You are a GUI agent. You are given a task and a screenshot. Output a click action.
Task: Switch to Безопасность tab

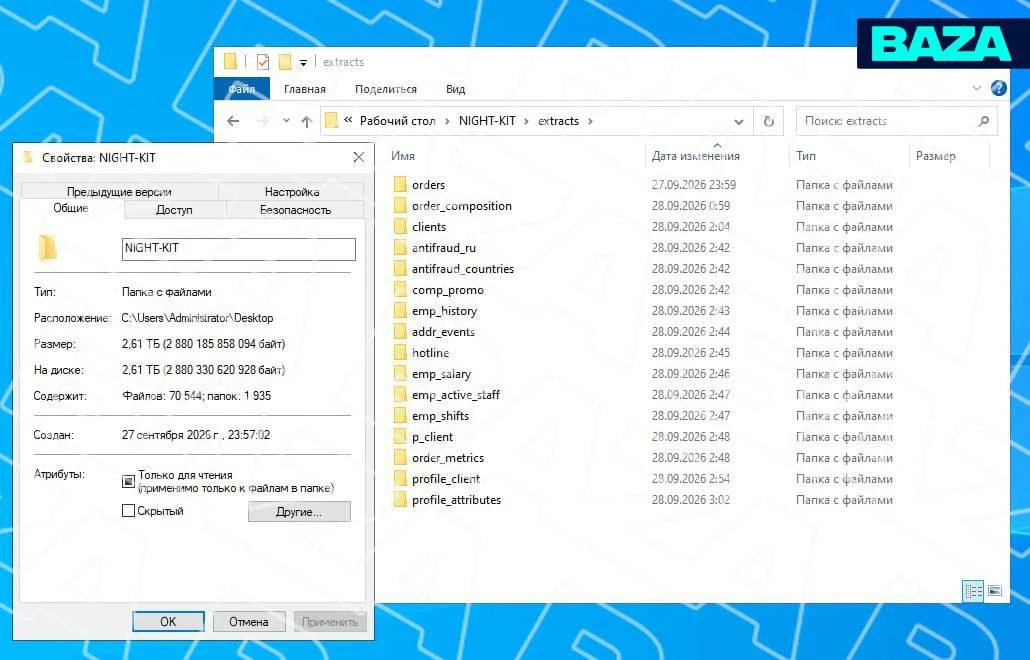click(x=295, y=209)
